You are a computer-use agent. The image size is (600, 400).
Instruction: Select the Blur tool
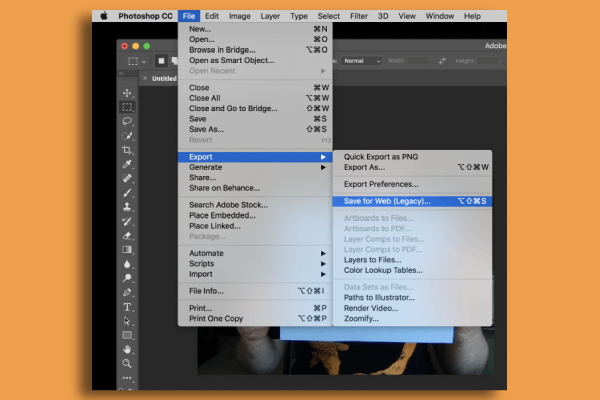(127, 264)
